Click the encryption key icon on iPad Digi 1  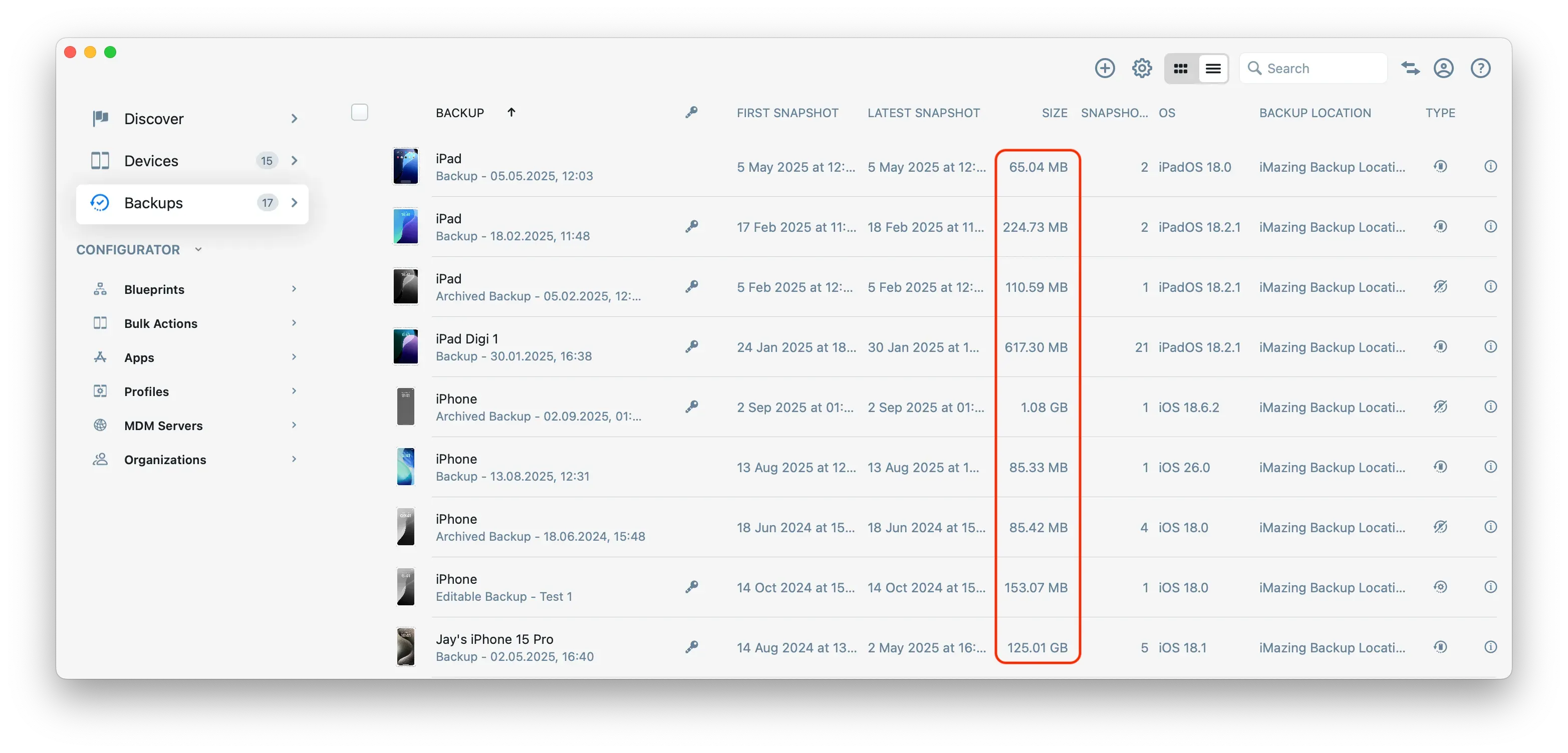tap(691, 346)
